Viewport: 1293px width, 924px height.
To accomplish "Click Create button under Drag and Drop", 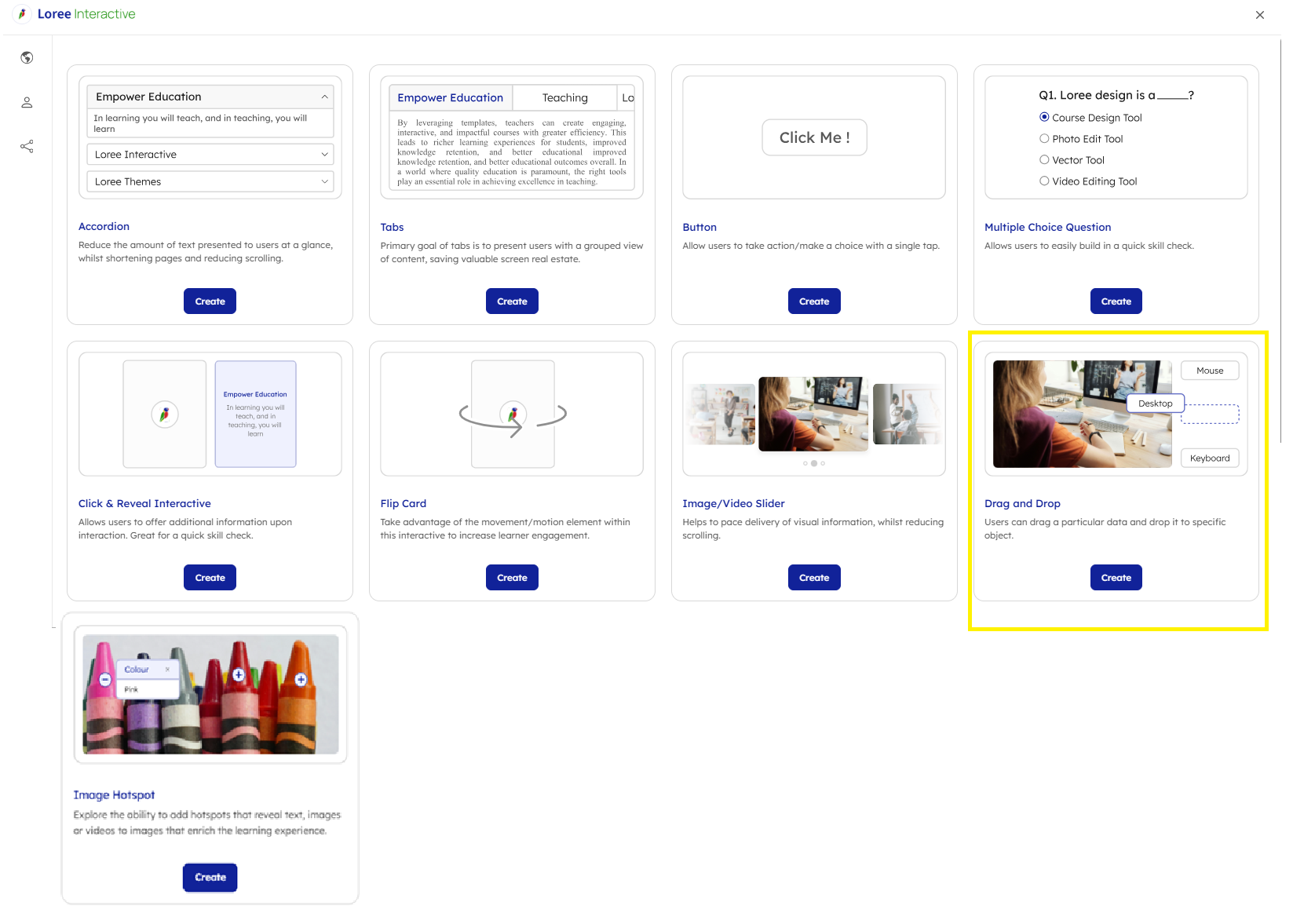I will click(1116, 578).
